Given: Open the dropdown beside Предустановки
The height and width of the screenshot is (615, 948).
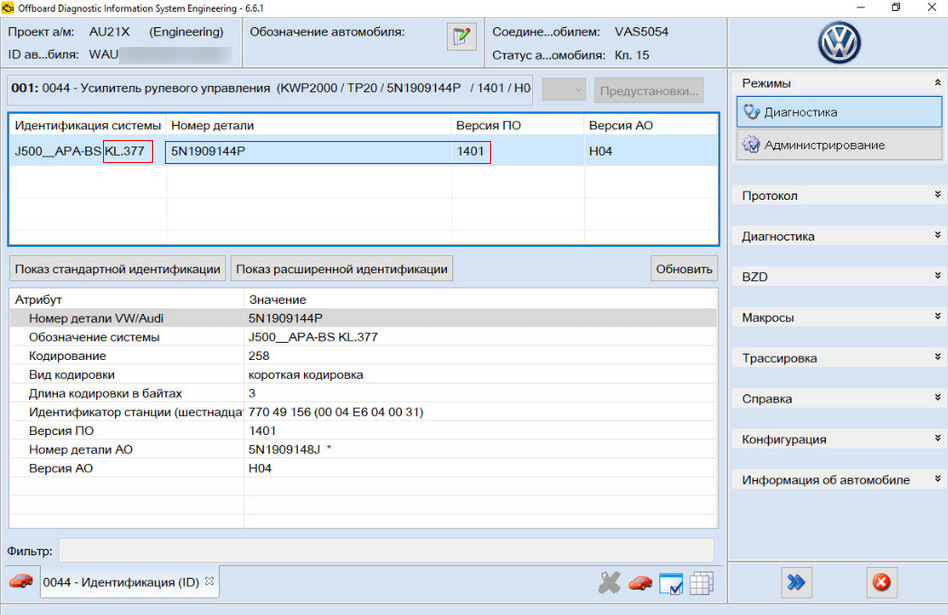Looking at the screenshot, I should pos(564,90).
